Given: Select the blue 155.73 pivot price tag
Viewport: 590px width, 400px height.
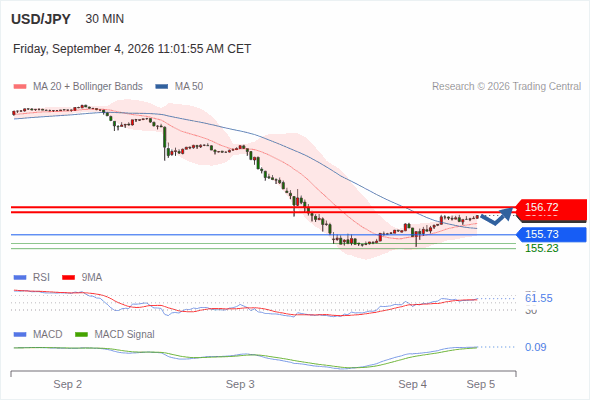Looking at the screenshot, I should [551, 234].
